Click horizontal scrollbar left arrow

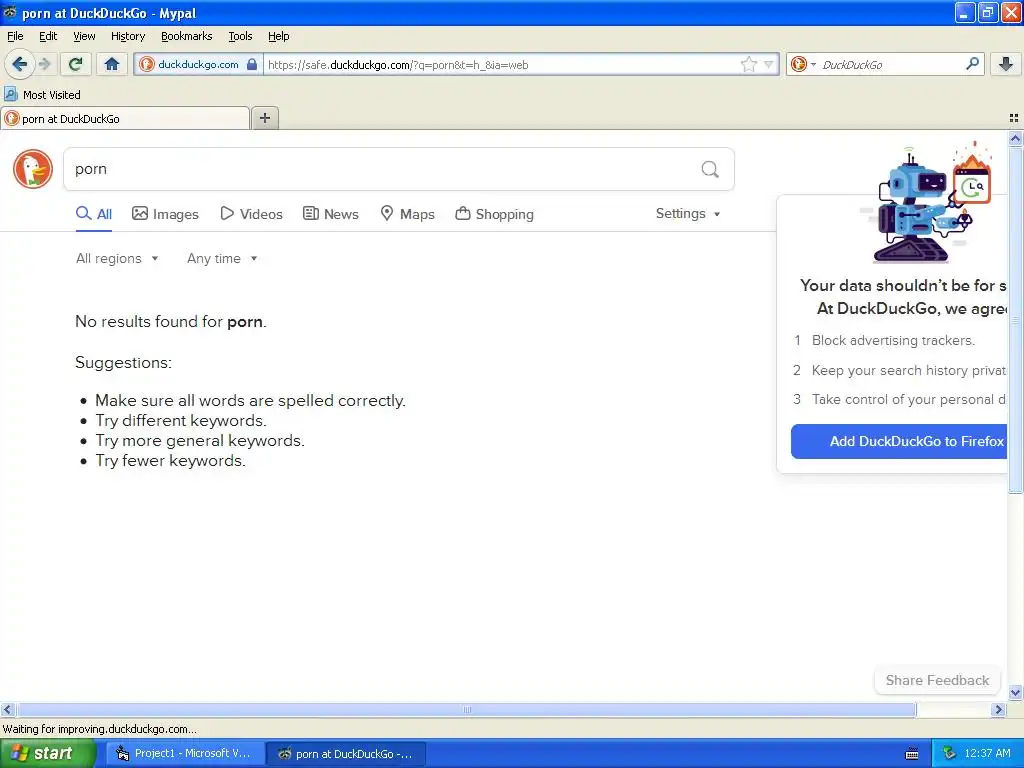[7, 709]
